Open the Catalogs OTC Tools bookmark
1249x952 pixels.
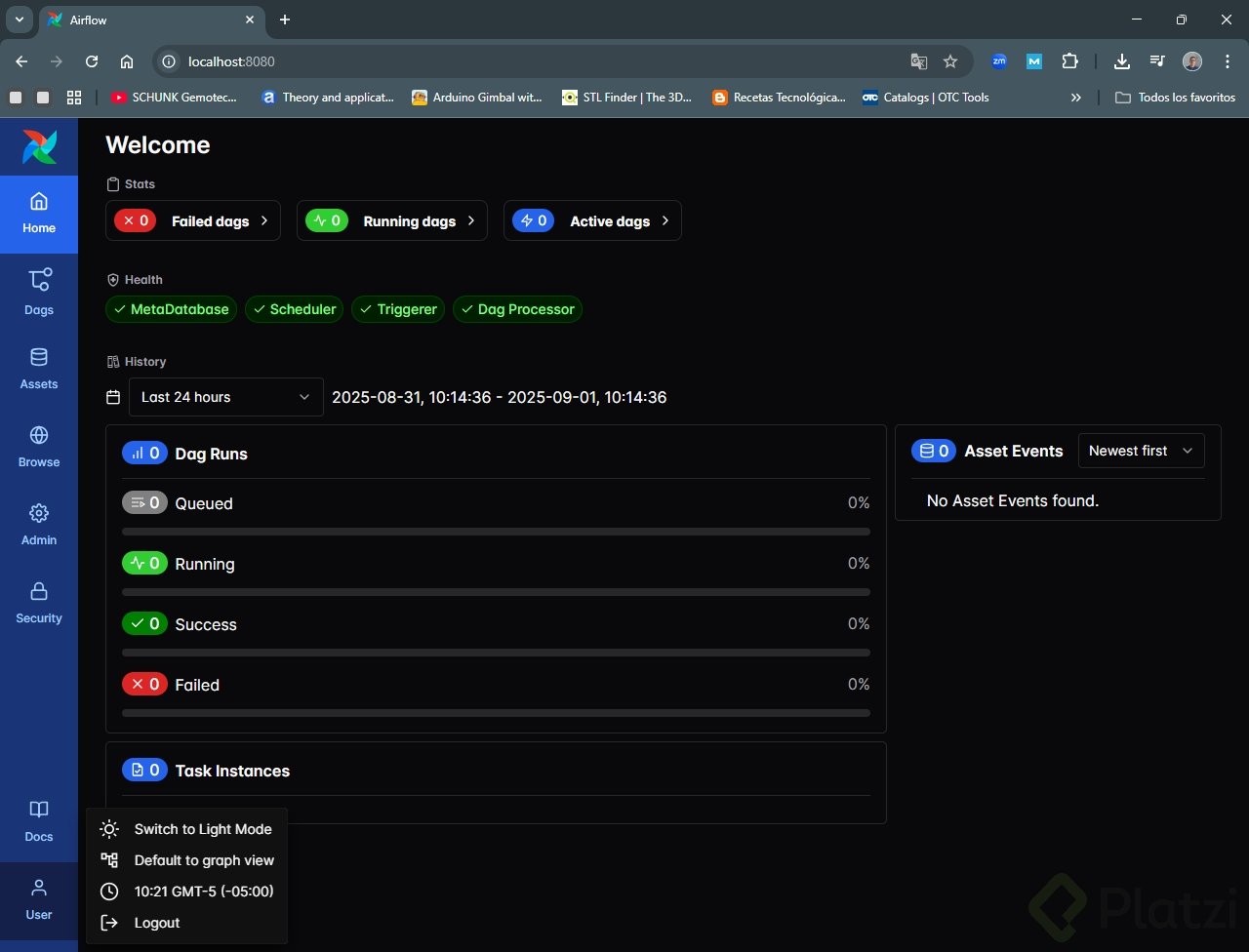[925, 98]
